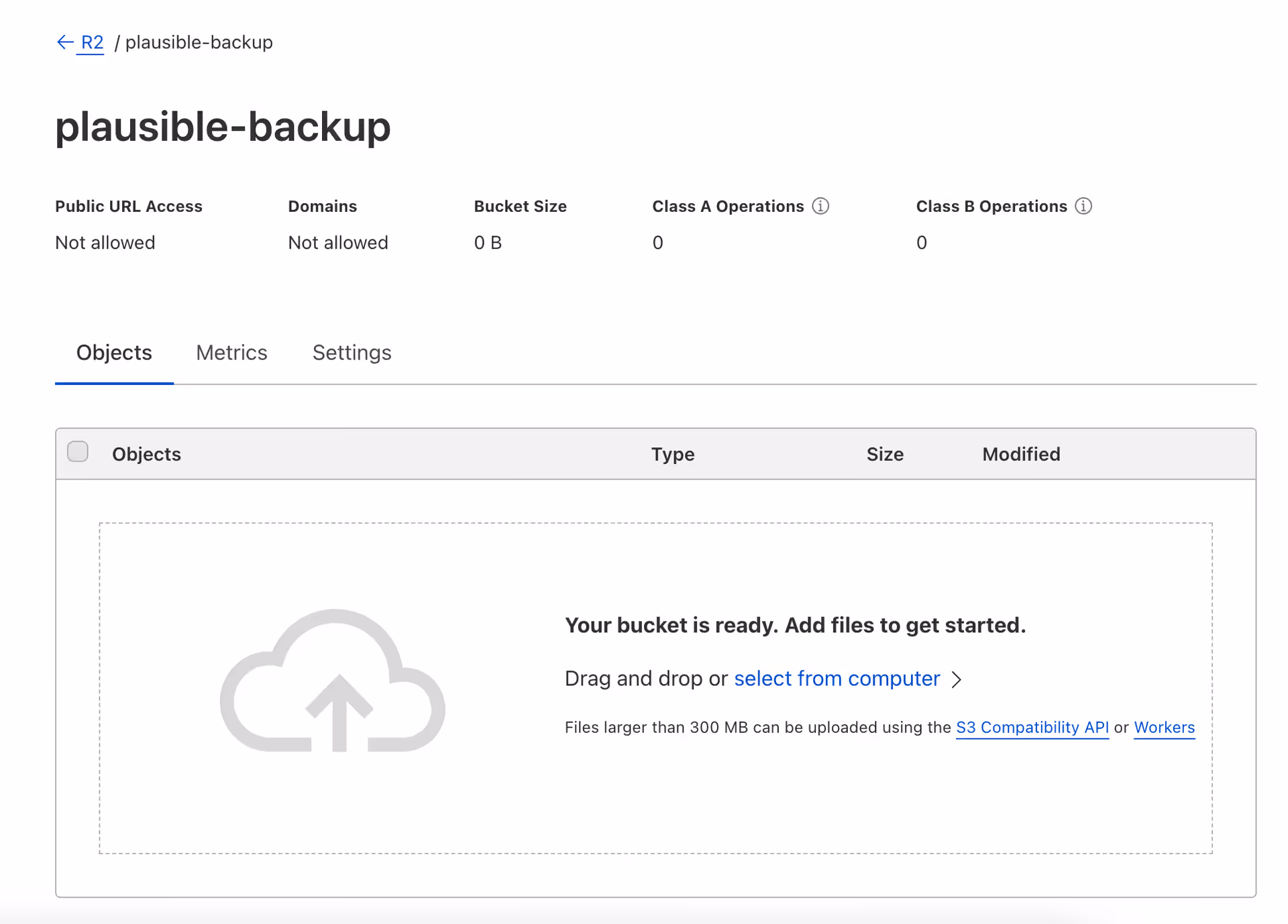
Task: Click the Size column header
Action: coord(885,454)
